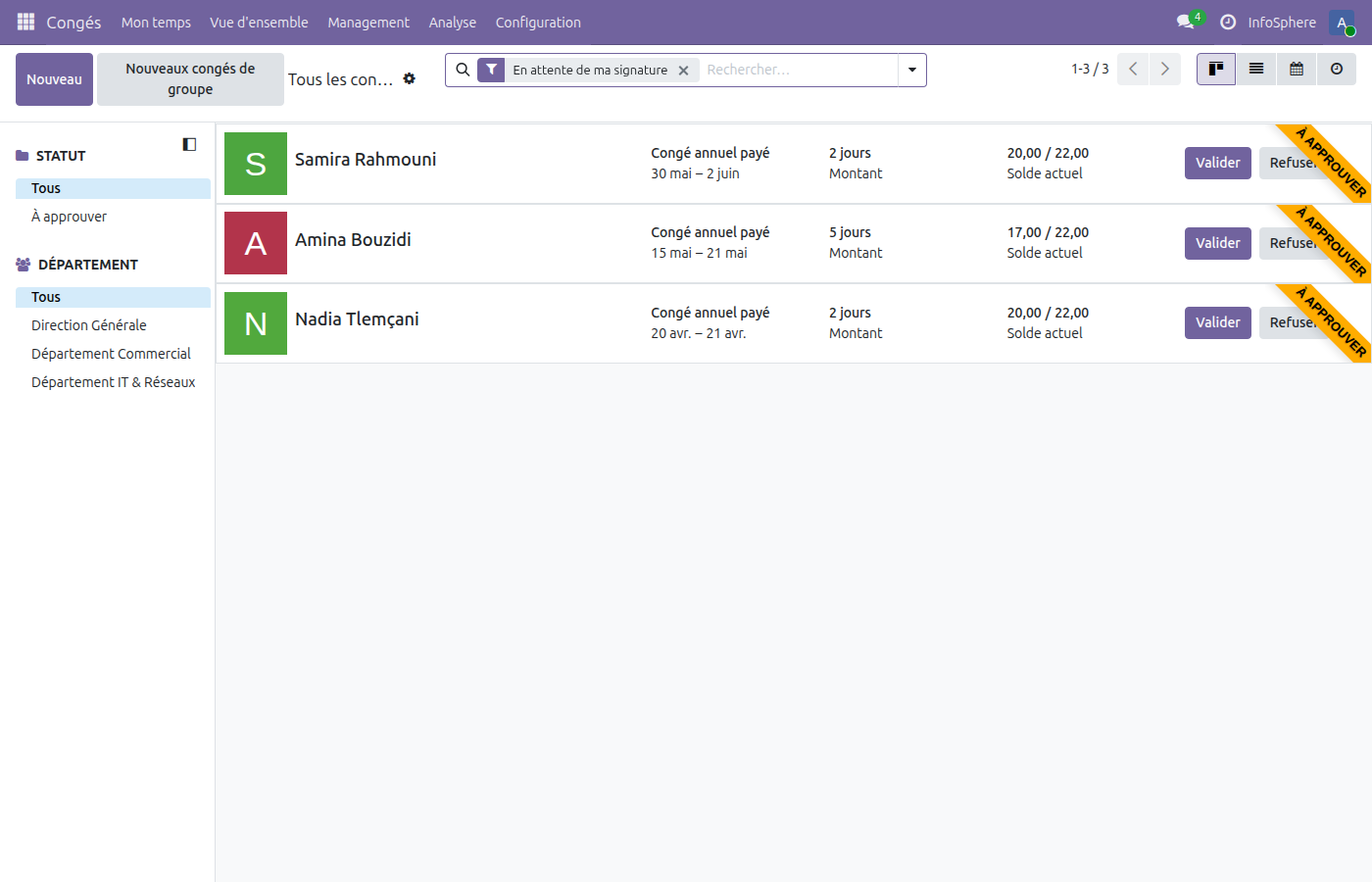Open the Management menu

(368, 22)
